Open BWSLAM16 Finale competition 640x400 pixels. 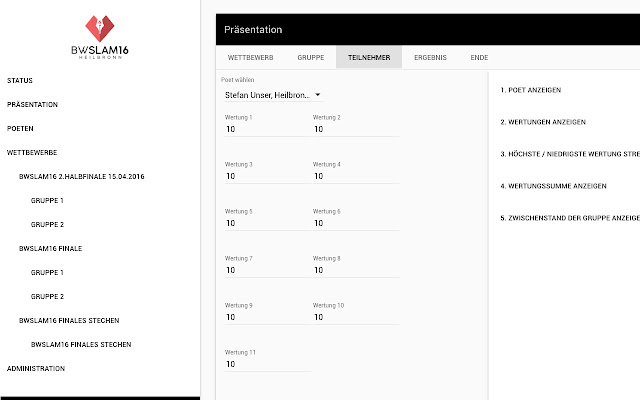[50, 249]
